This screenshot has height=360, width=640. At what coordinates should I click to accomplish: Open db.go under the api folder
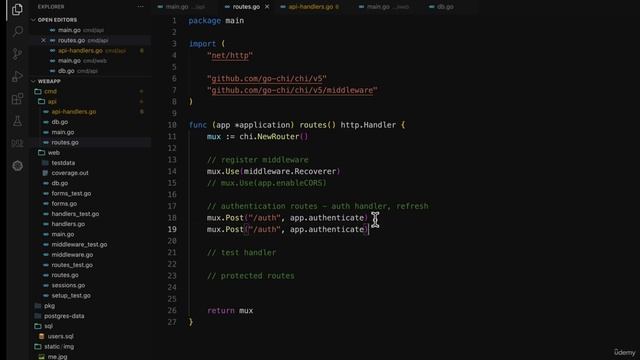(60, 122)
